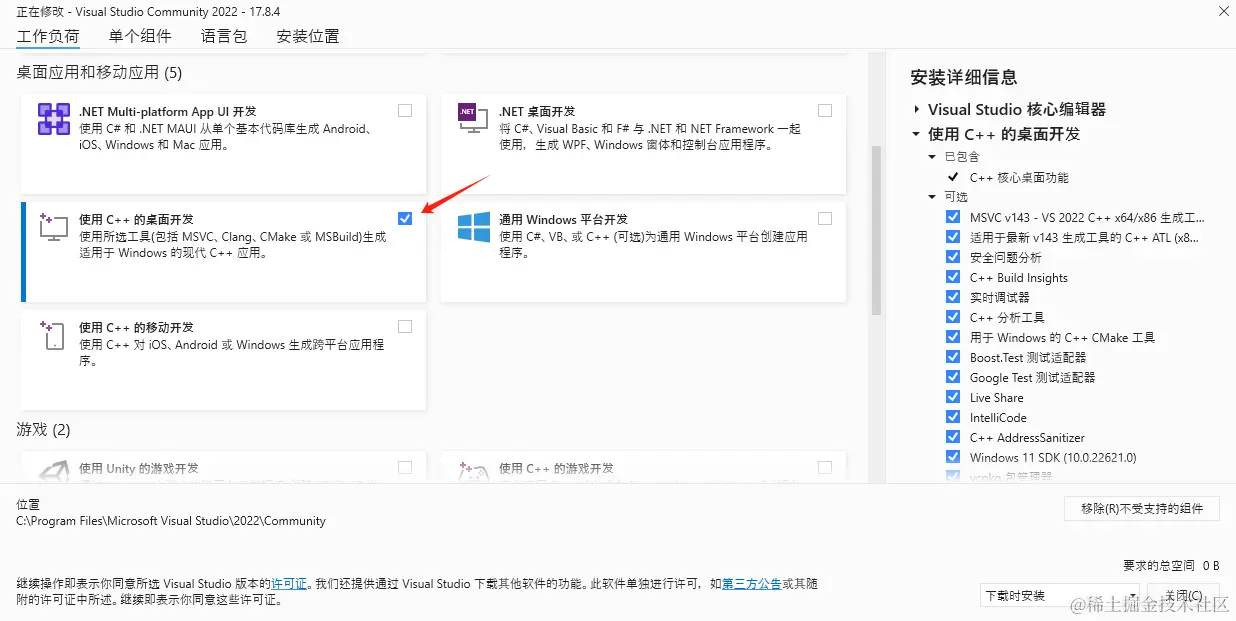Image resolution: width=1236 pixels, height=621 pixels.
Task: Click the 使用 C++ 的移动开发 card title
Action: [x=136, y=327]
